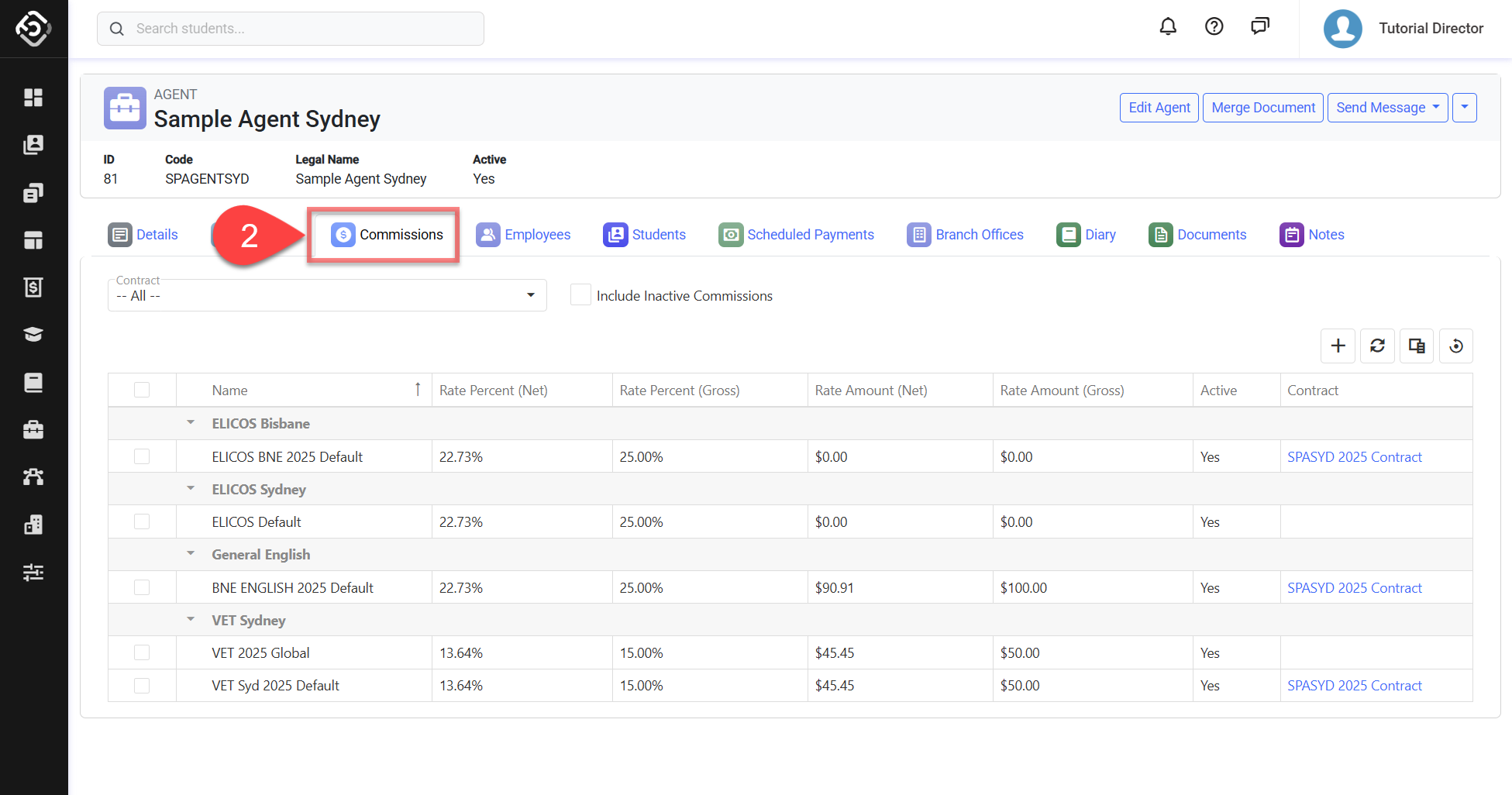Click the briefcase agents sidebar icon
This screenshot has width=1512, height=795.
tap(33, 429)
